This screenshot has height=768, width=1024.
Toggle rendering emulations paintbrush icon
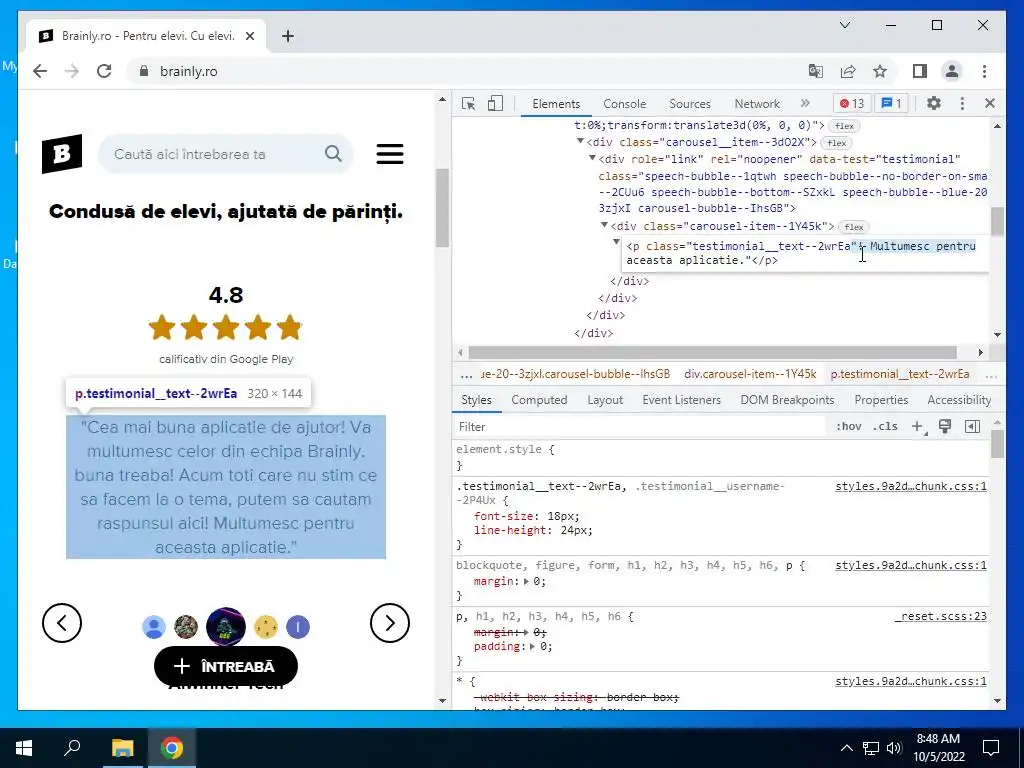944,426
